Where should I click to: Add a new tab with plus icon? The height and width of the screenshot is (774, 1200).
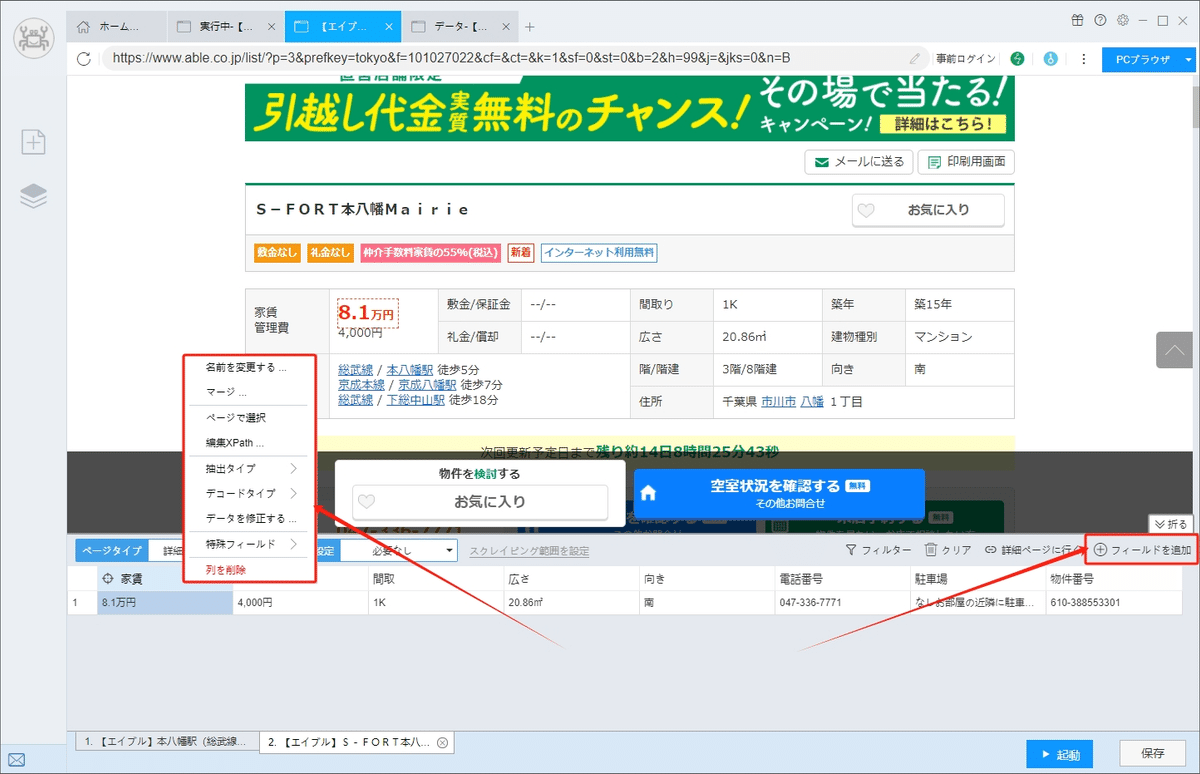[x=530, y=27]
